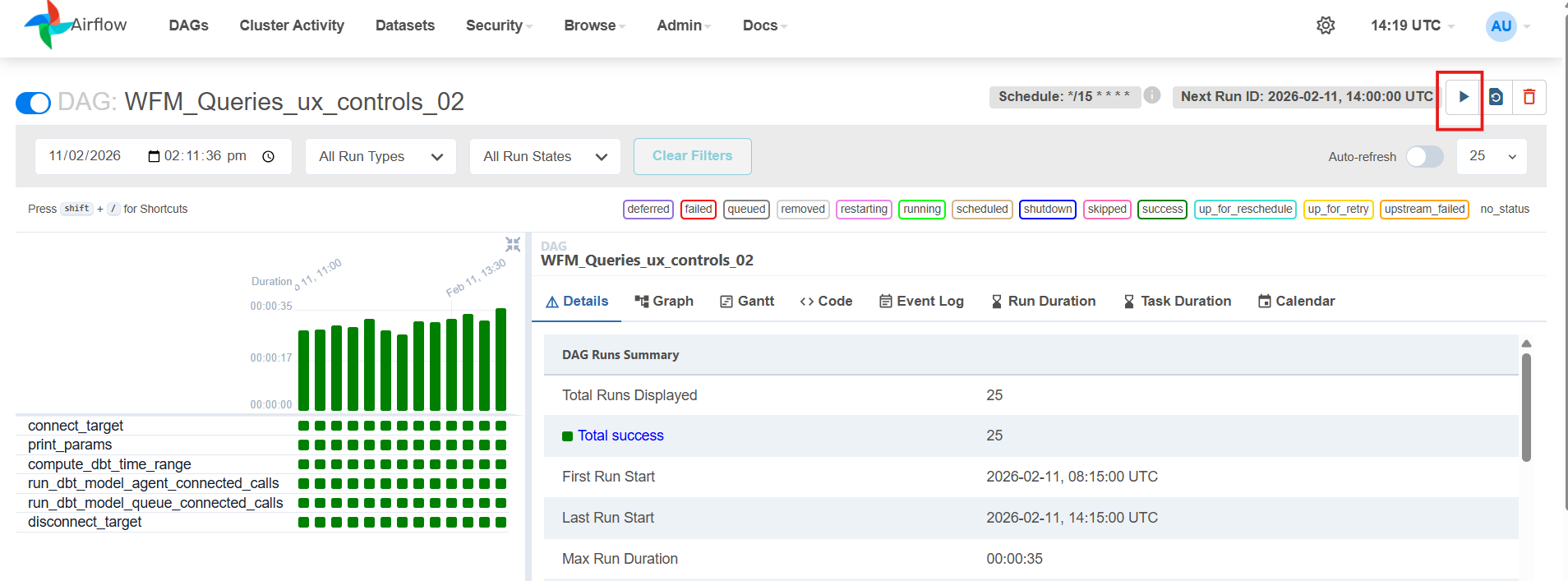The width and height of the screenshot is (1568, 581).
Task: Follow the Total success link
Action: point(620,436)
